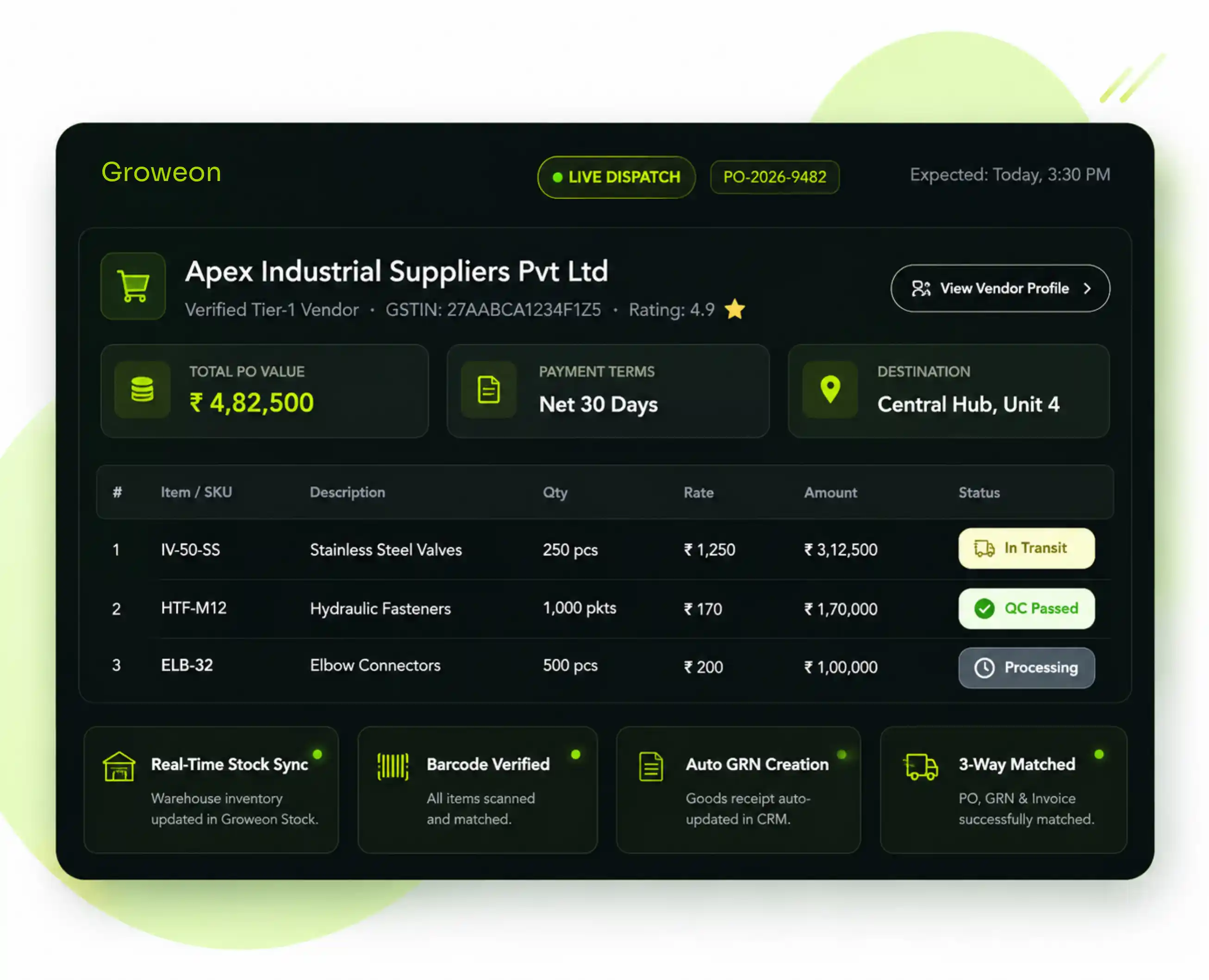The width and height of the screenshot is (1209, 980).
Task: Click the document icon in Auto GRN Creation
Action: tap(651, 767)
